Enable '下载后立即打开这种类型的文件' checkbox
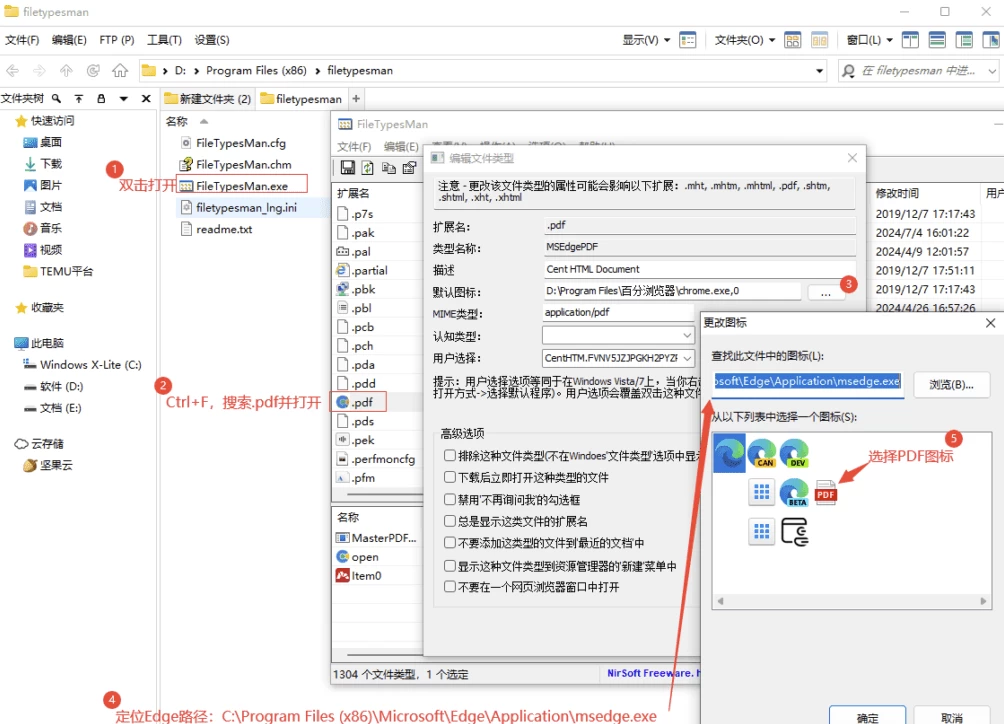1004x724 pixels. pos(450,477)
